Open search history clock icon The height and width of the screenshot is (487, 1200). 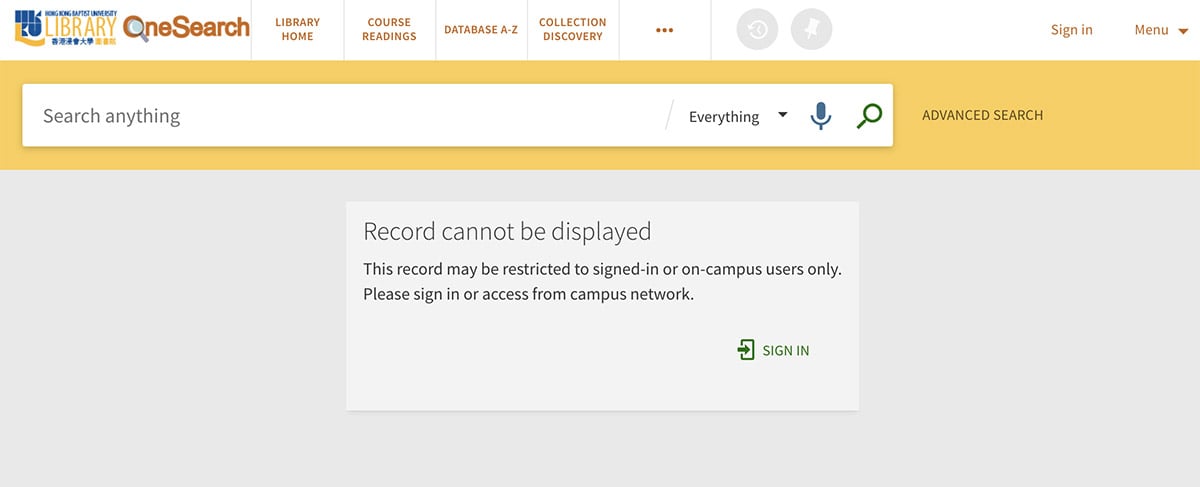pyautogui.click(x=757, y=30)
